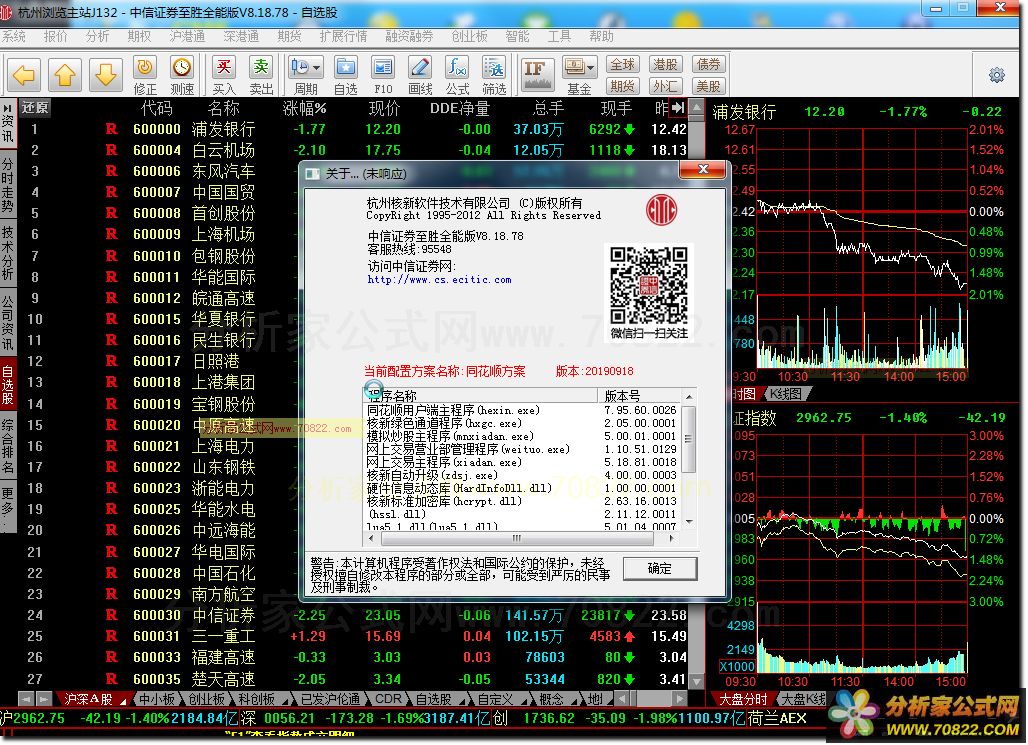Open the 分时走势 sidebar tab
This screenshot has height=745, width=1028.
tap(8, 186)
